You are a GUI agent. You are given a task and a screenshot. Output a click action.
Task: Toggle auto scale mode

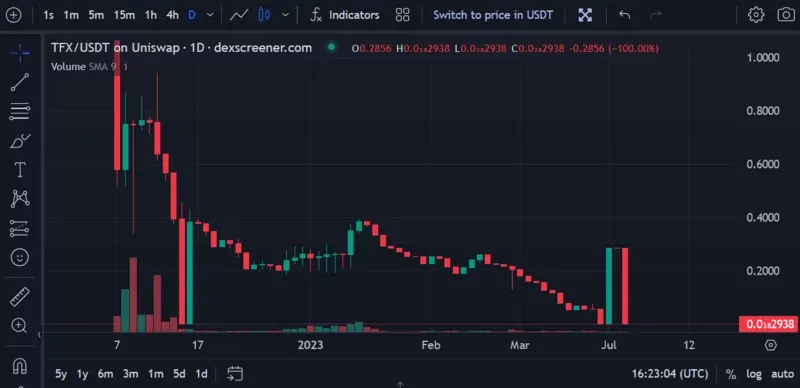pyautogui.click(x=782, y=374)
